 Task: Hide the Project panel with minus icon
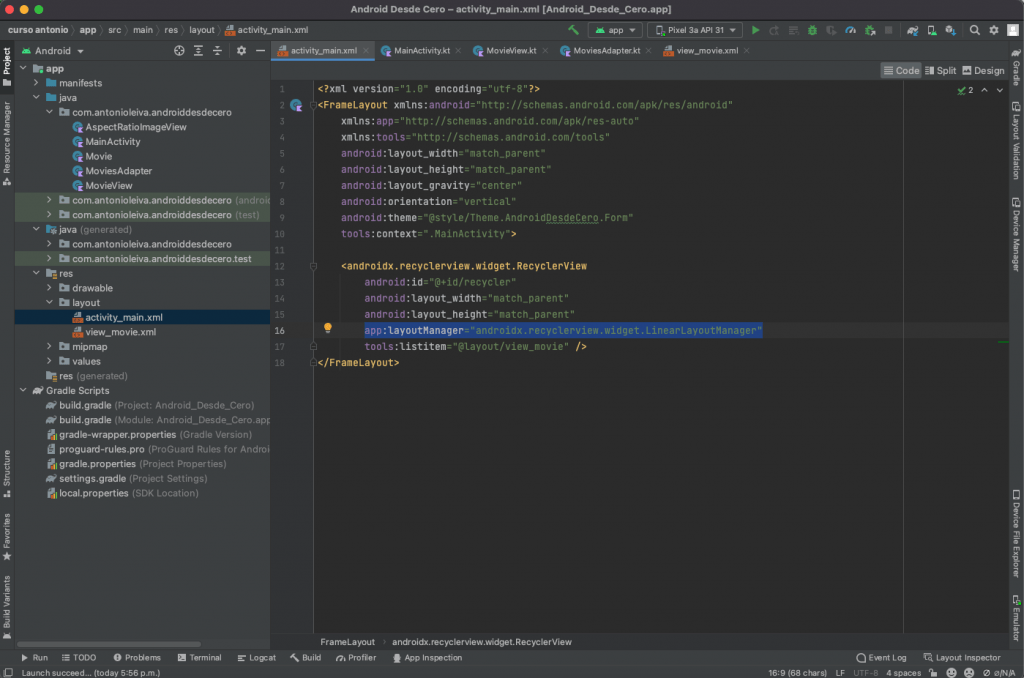pos(261,51)
